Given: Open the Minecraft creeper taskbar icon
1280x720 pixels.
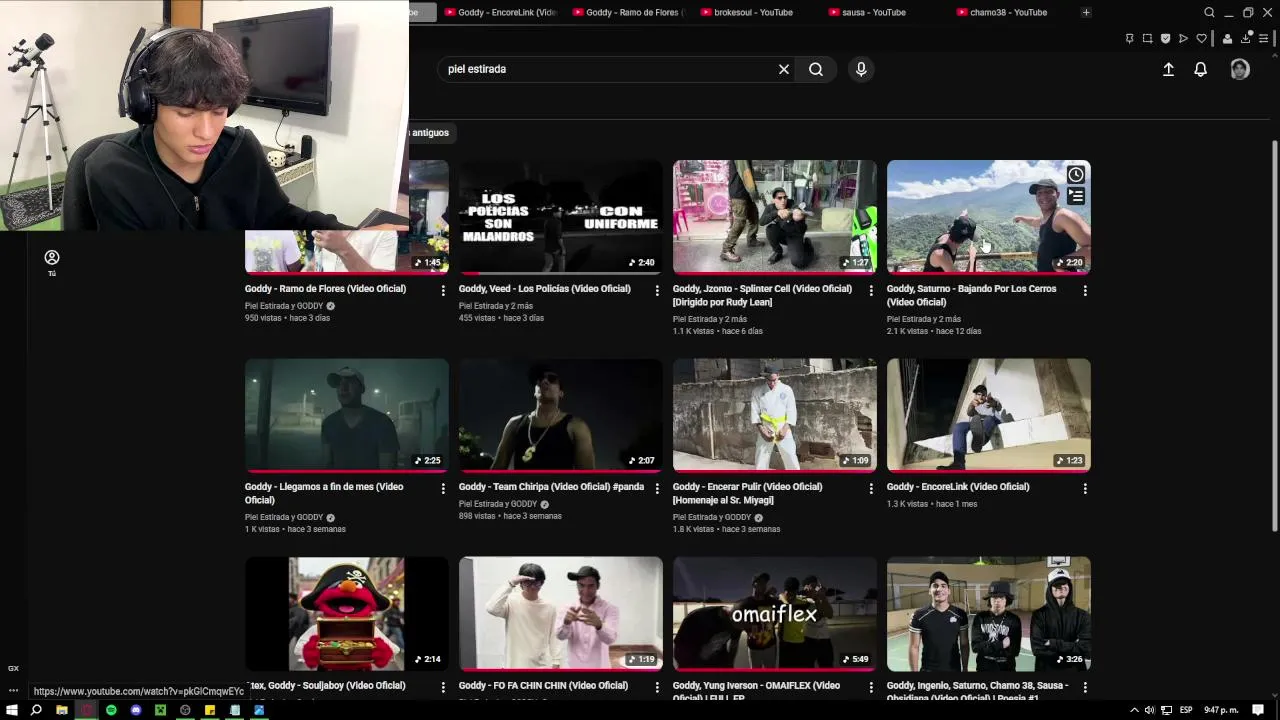Looking at the screenshot, I should (160, 710).
